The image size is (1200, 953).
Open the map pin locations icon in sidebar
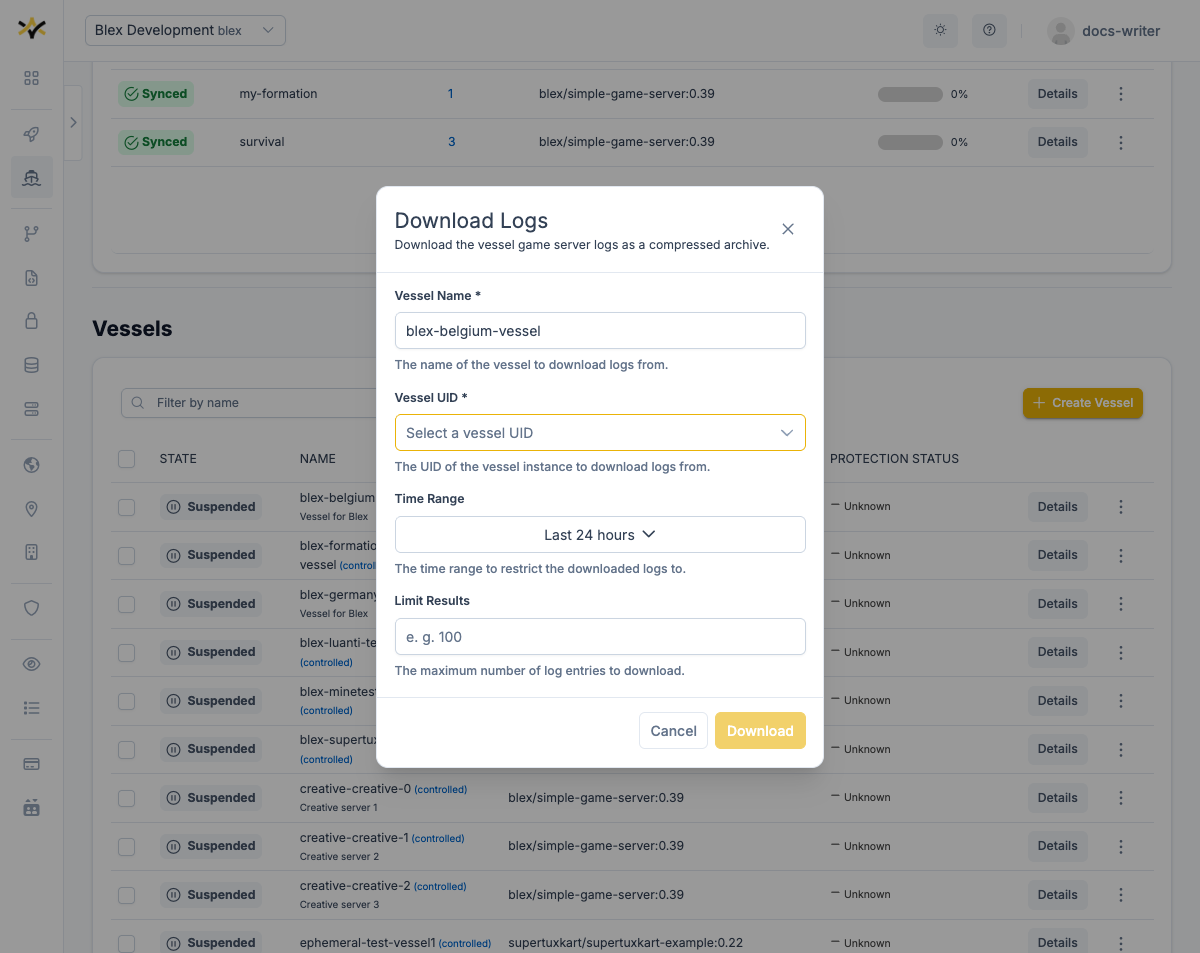click(31, 509)
